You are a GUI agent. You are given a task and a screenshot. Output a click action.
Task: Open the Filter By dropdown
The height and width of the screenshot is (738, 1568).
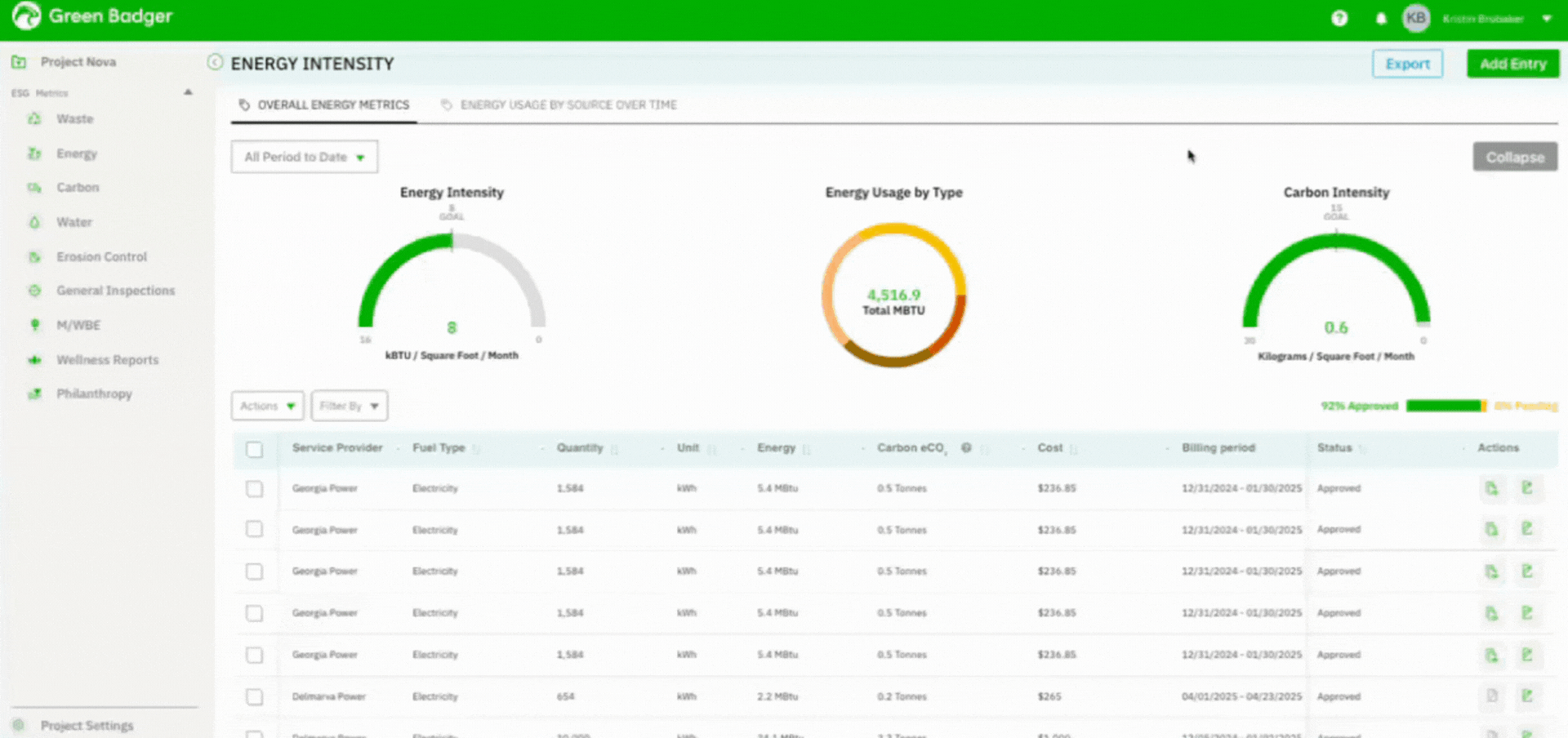350,406
